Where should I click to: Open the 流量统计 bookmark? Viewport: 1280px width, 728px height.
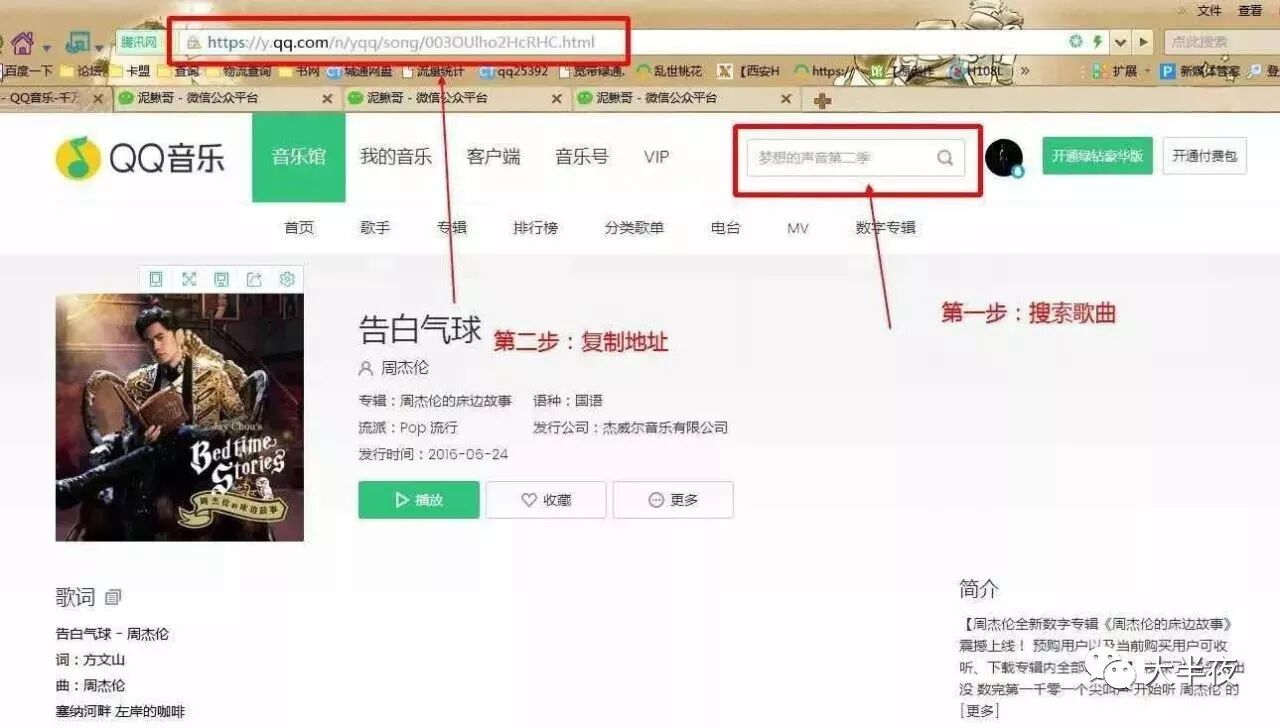tap(433, 71)
